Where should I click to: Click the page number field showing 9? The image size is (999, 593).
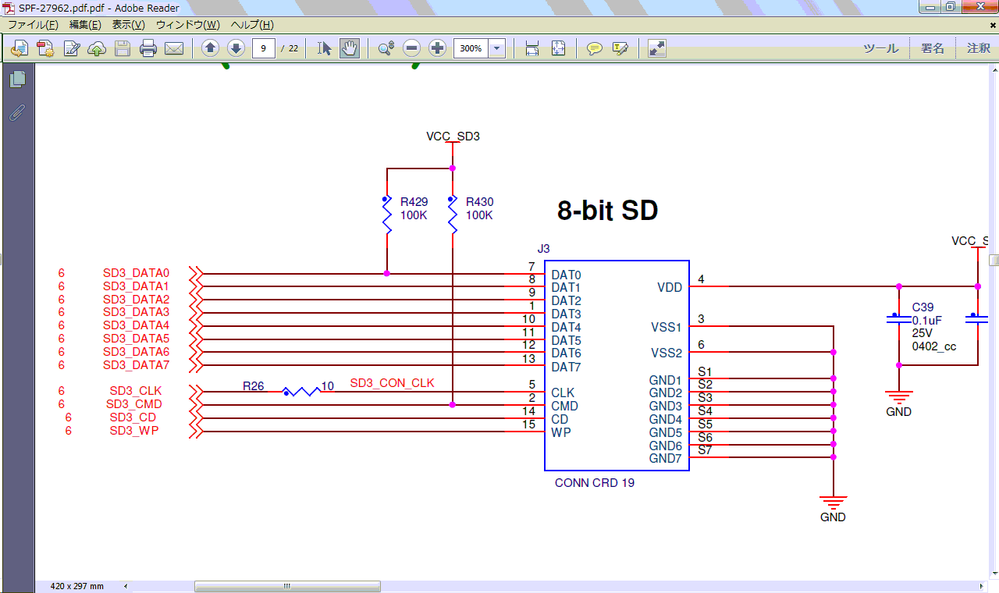click(262, 47)
